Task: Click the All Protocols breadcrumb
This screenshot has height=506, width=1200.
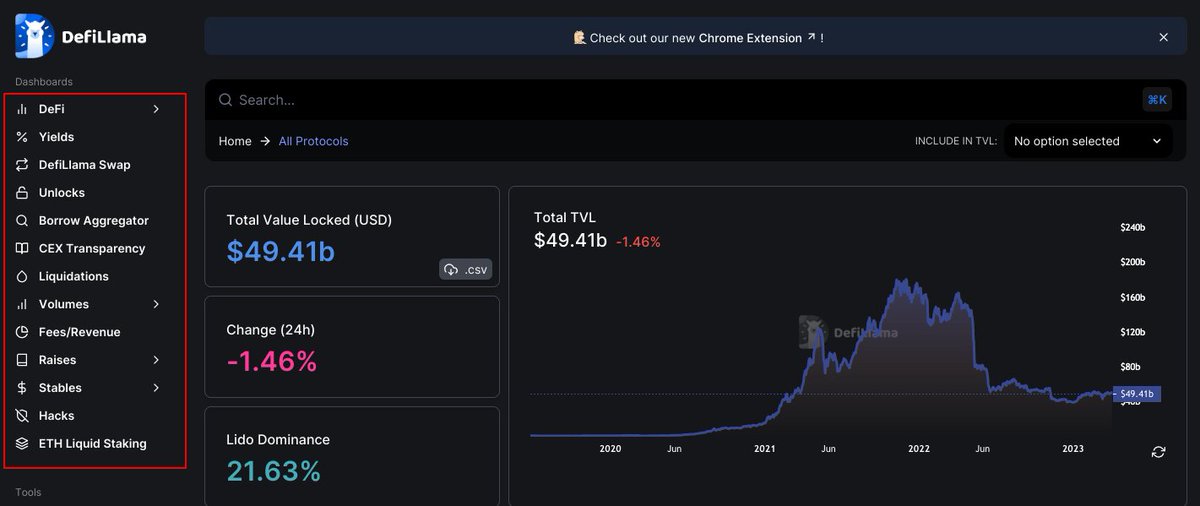Action: (314, 141)
